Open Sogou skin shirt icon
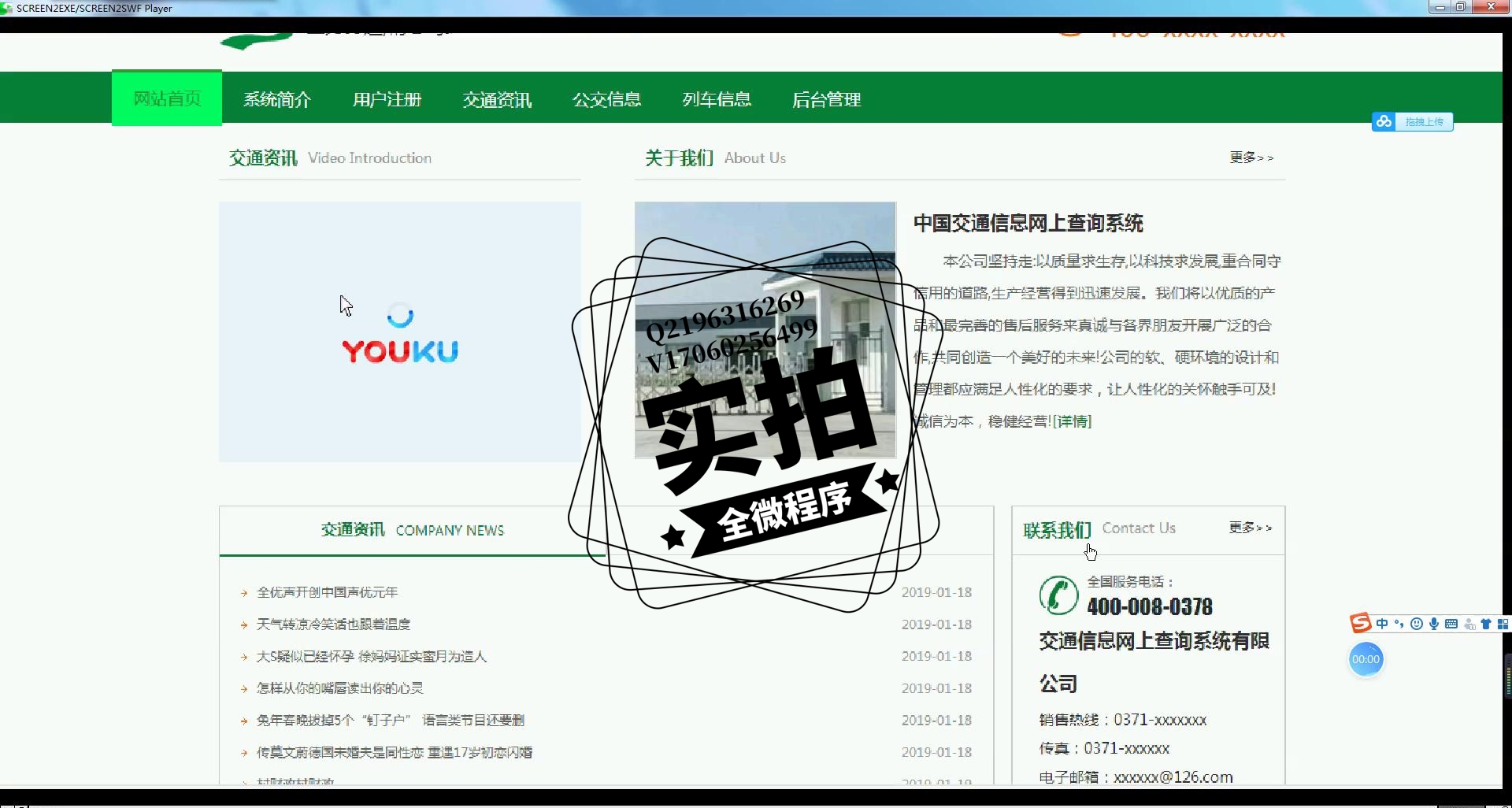 click(1486, 624)
